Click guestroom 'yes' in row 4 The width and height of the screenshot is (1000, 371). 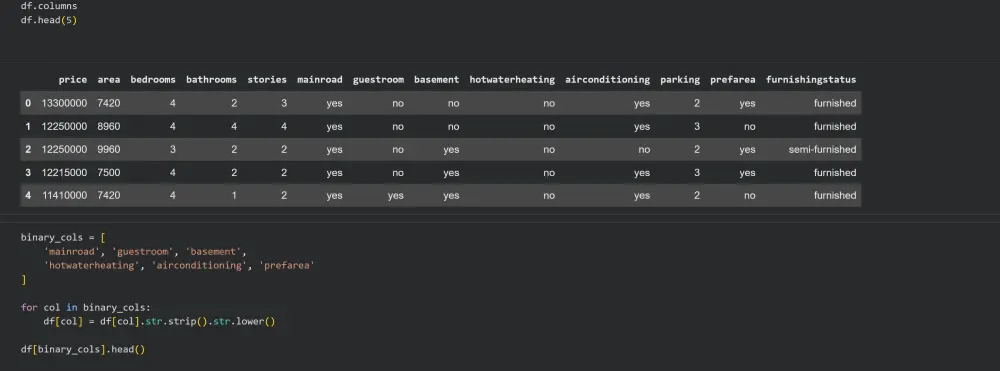[395, 196]
